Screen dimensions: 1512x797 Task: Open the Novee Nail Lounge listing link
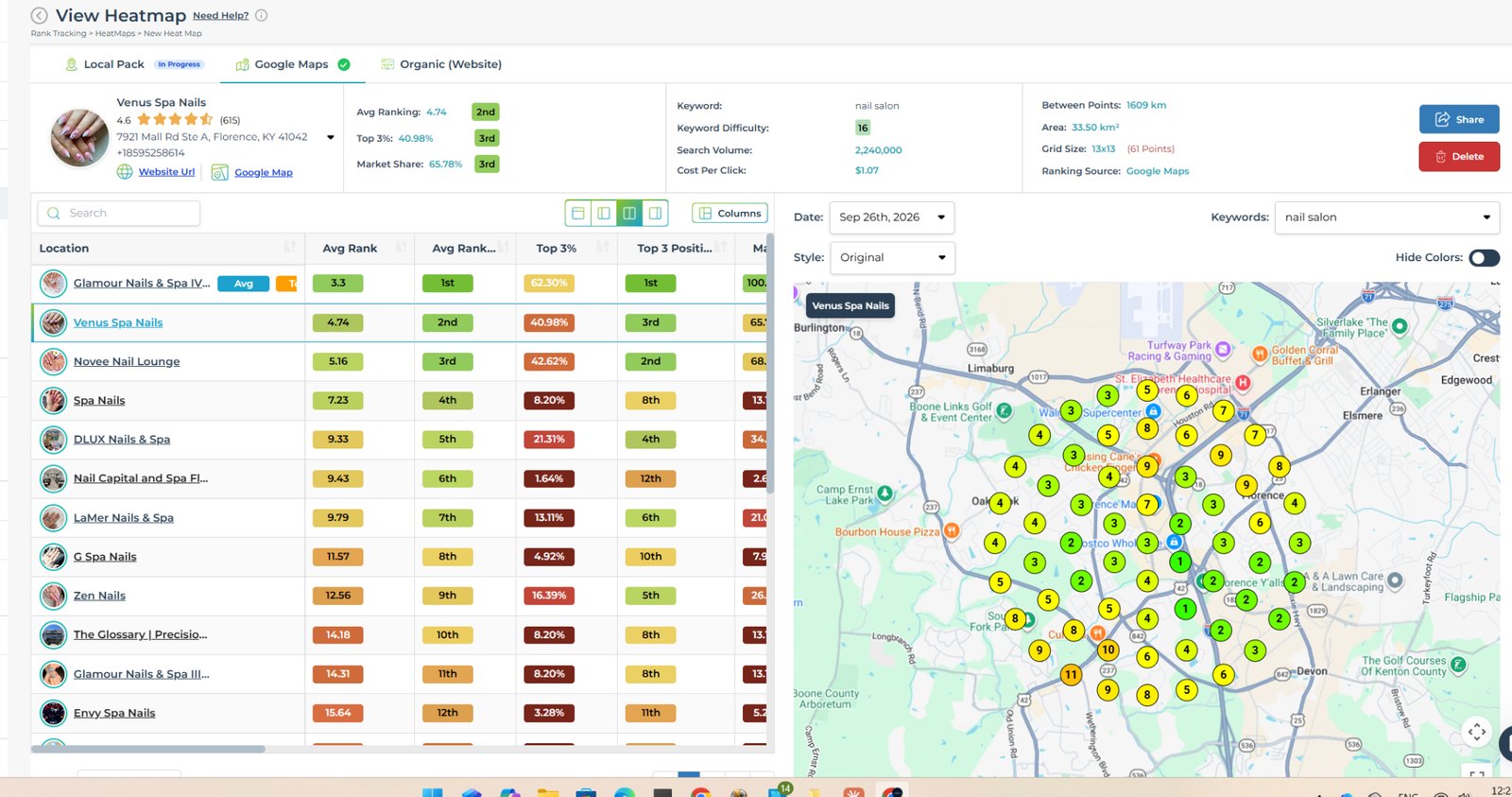127,361
